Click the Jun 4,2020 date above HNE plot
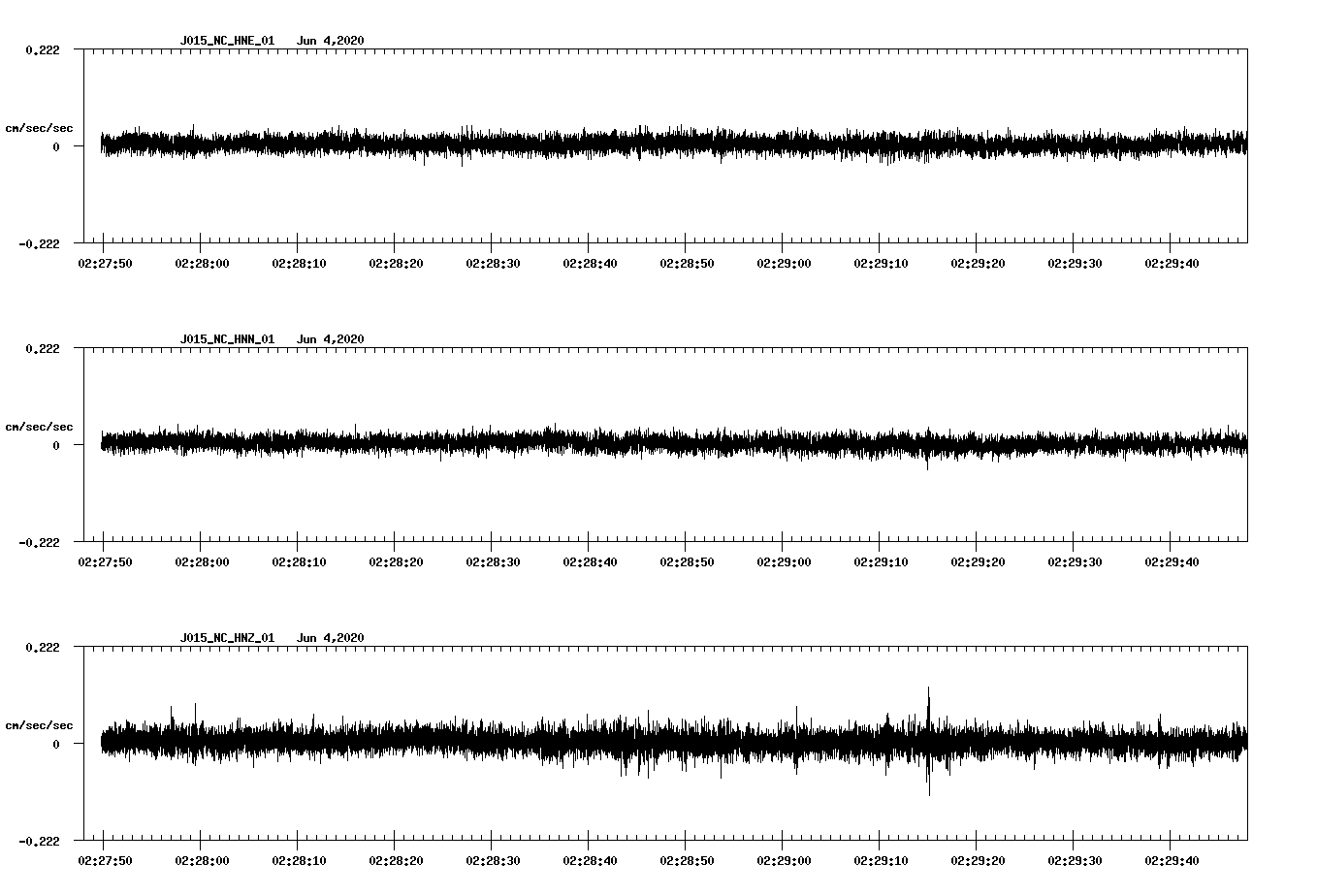Image resolution: width=1317 pixels, height=896 pixels. 330,41
